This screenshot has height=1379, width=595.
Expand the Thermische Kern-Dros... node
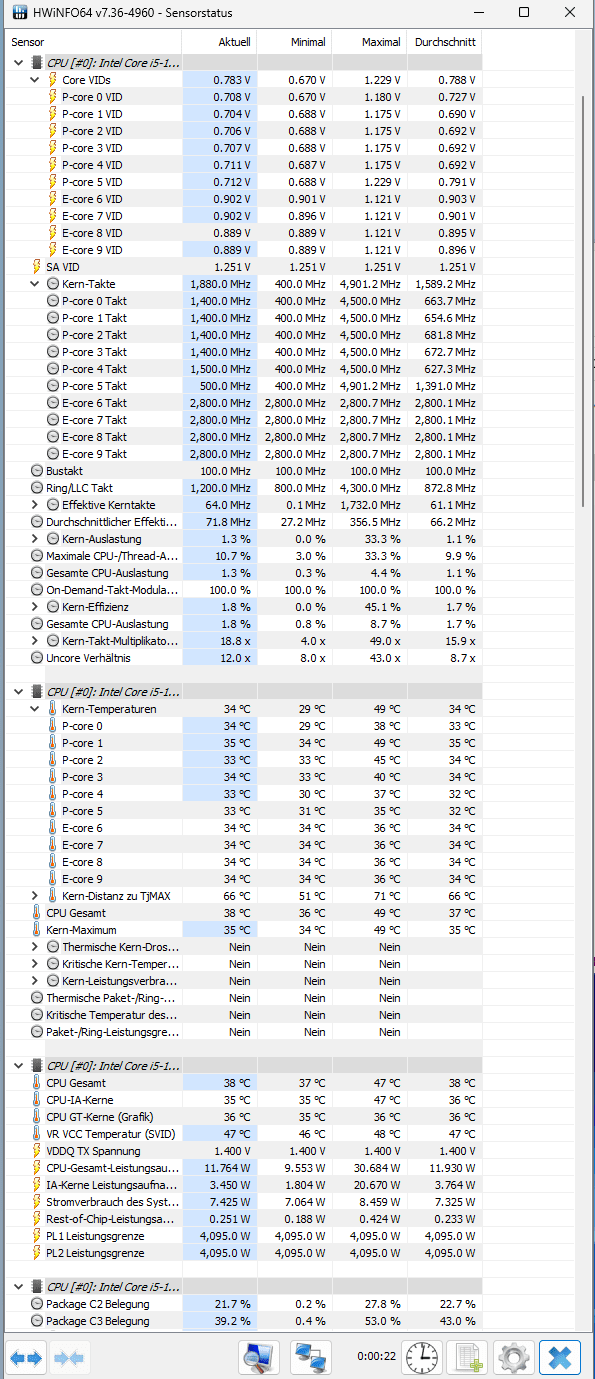click(36, 947)
